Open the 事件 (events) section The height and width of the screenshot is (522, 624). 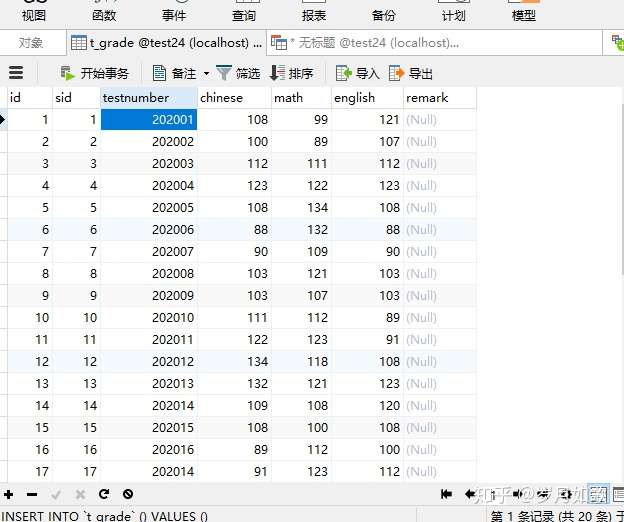174,12
